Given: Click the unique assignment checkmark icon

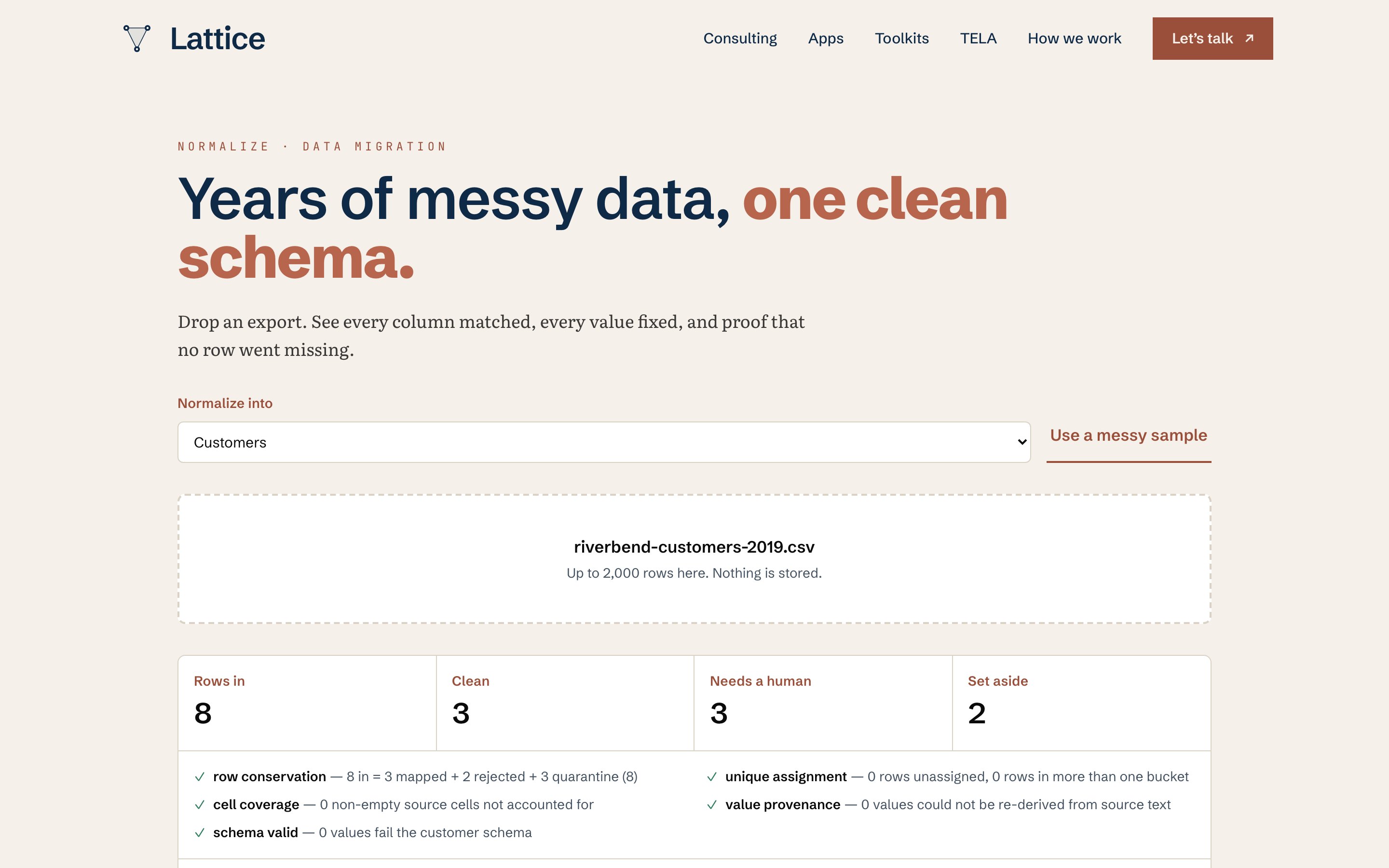Looking at the screenshot, I should 712,777.
